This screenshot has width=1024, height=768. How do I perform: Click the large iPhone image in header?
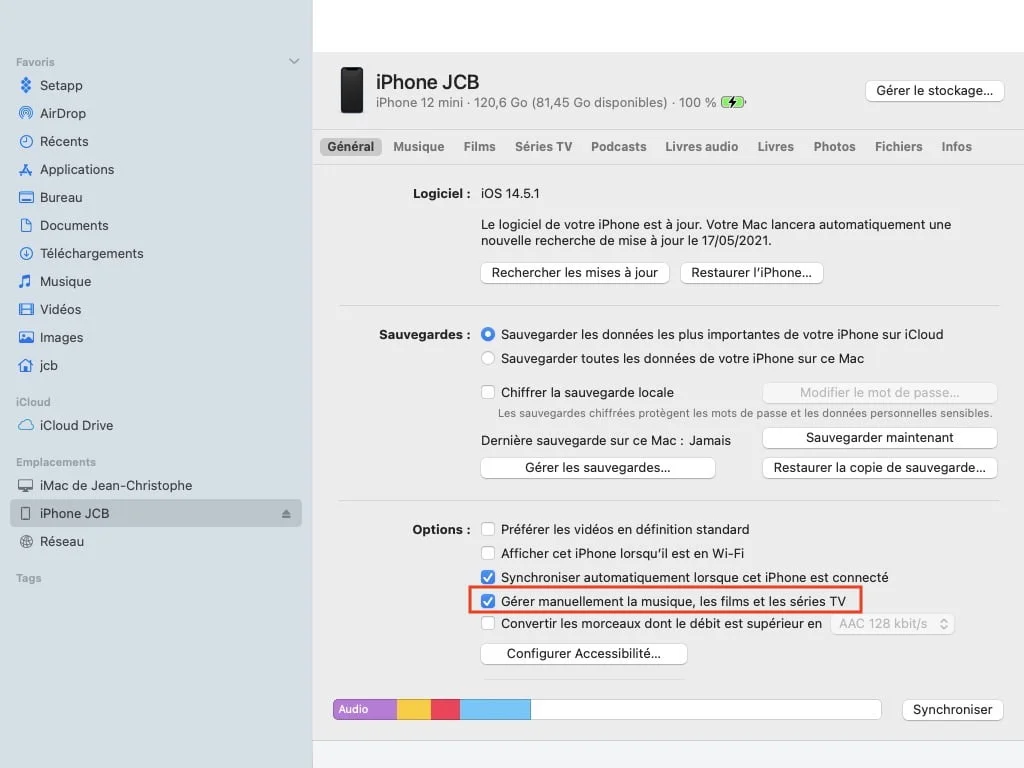click(352, 90)
